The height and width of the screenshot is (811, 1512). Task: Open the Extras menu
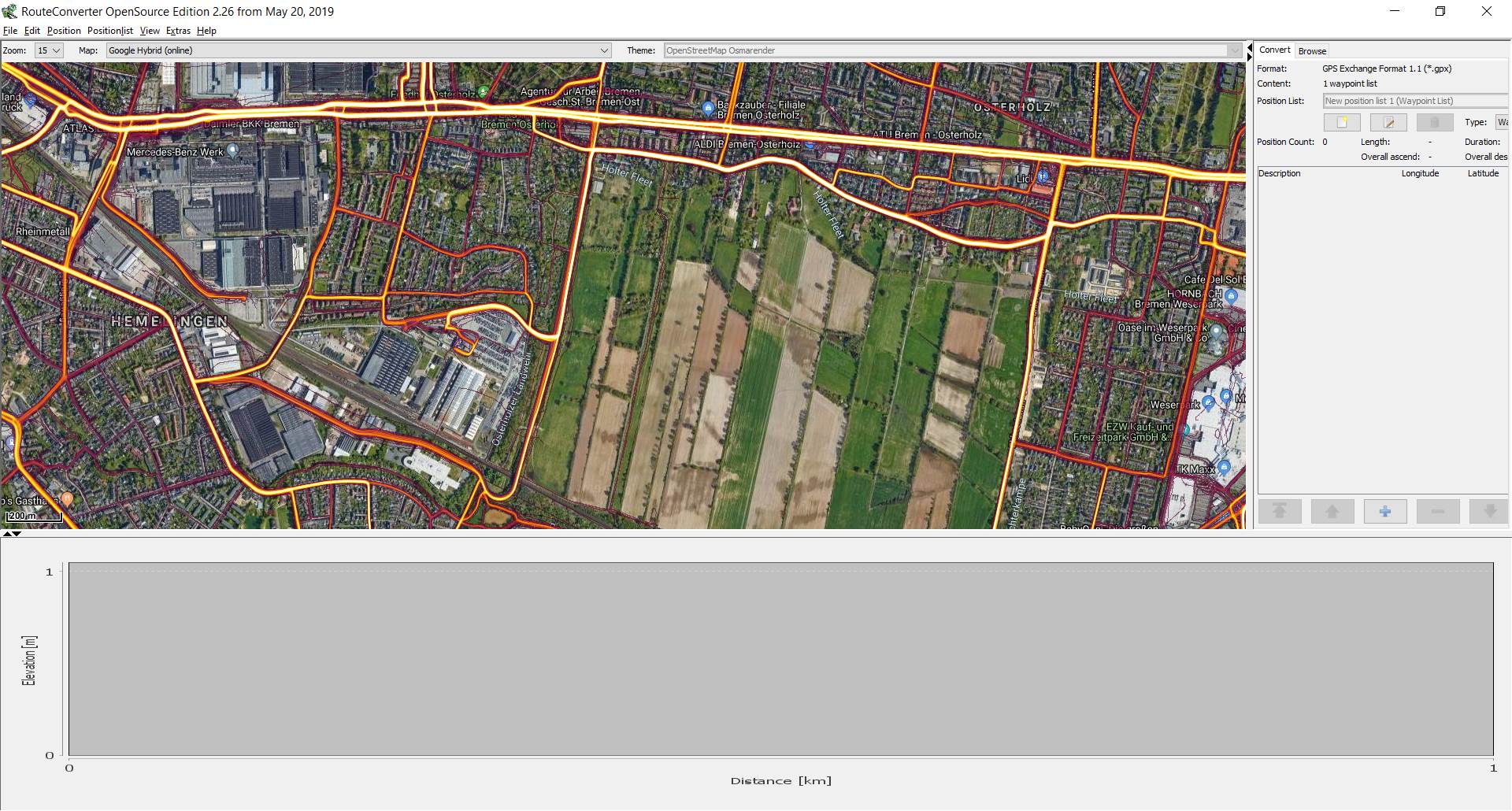click(x=178, y=31)
